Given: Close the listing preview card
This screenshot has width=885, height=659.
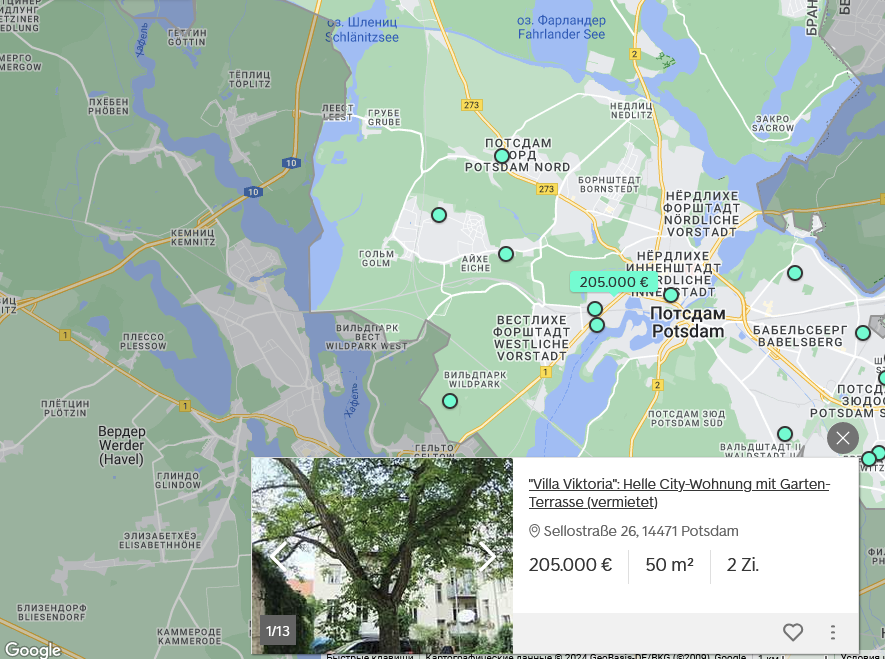Looking at the screenshot, I should click(x=843, y=438).
